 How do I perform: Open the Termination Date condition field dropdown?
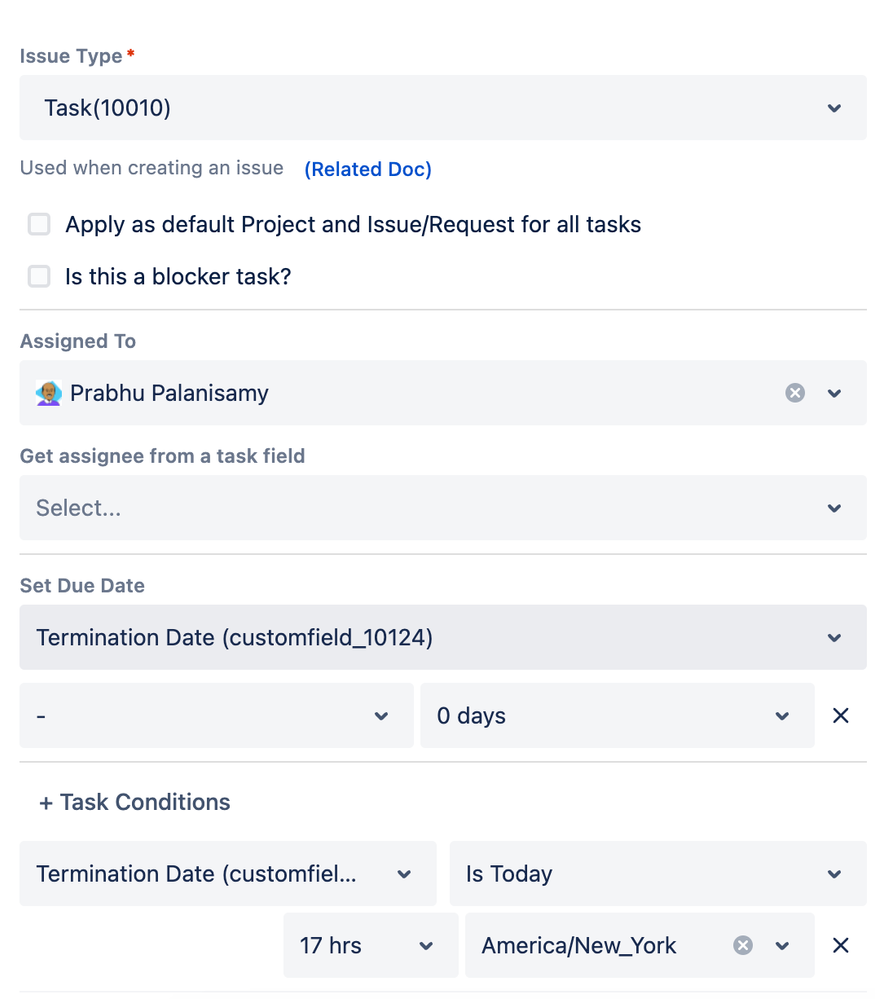point(405,873)
